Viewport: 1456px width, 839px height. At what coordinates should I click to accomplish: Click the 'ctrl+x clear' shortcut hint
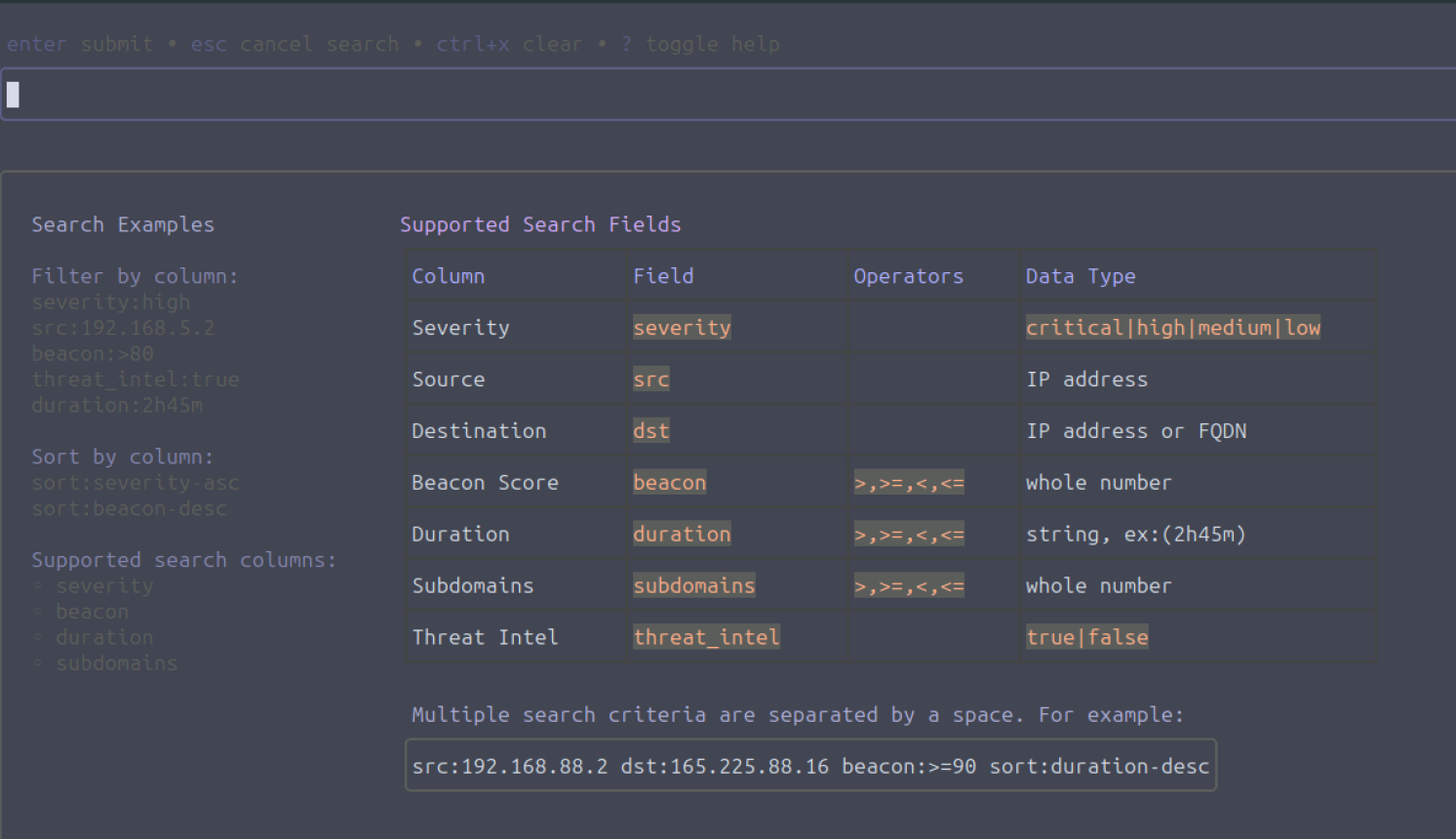click(508, 44)
